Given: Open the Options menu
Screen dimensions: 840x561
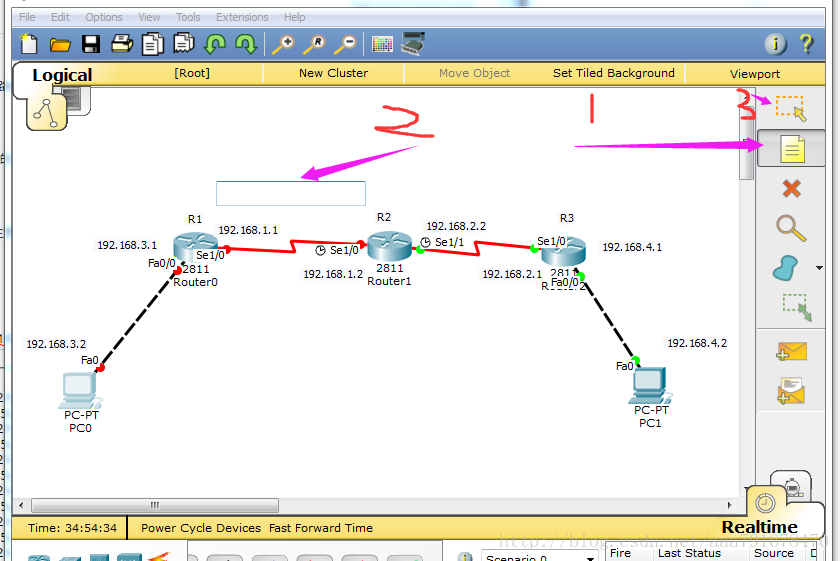Looking at the screenshot, I should coord(103,17).
